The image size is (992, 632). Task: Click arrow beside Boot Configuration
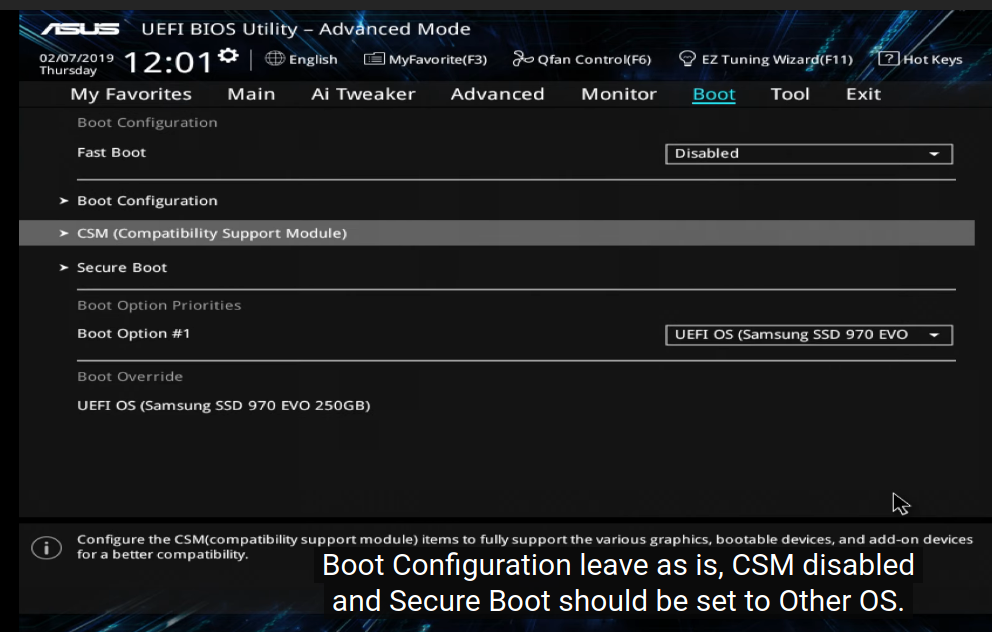[x=63, y=201]
